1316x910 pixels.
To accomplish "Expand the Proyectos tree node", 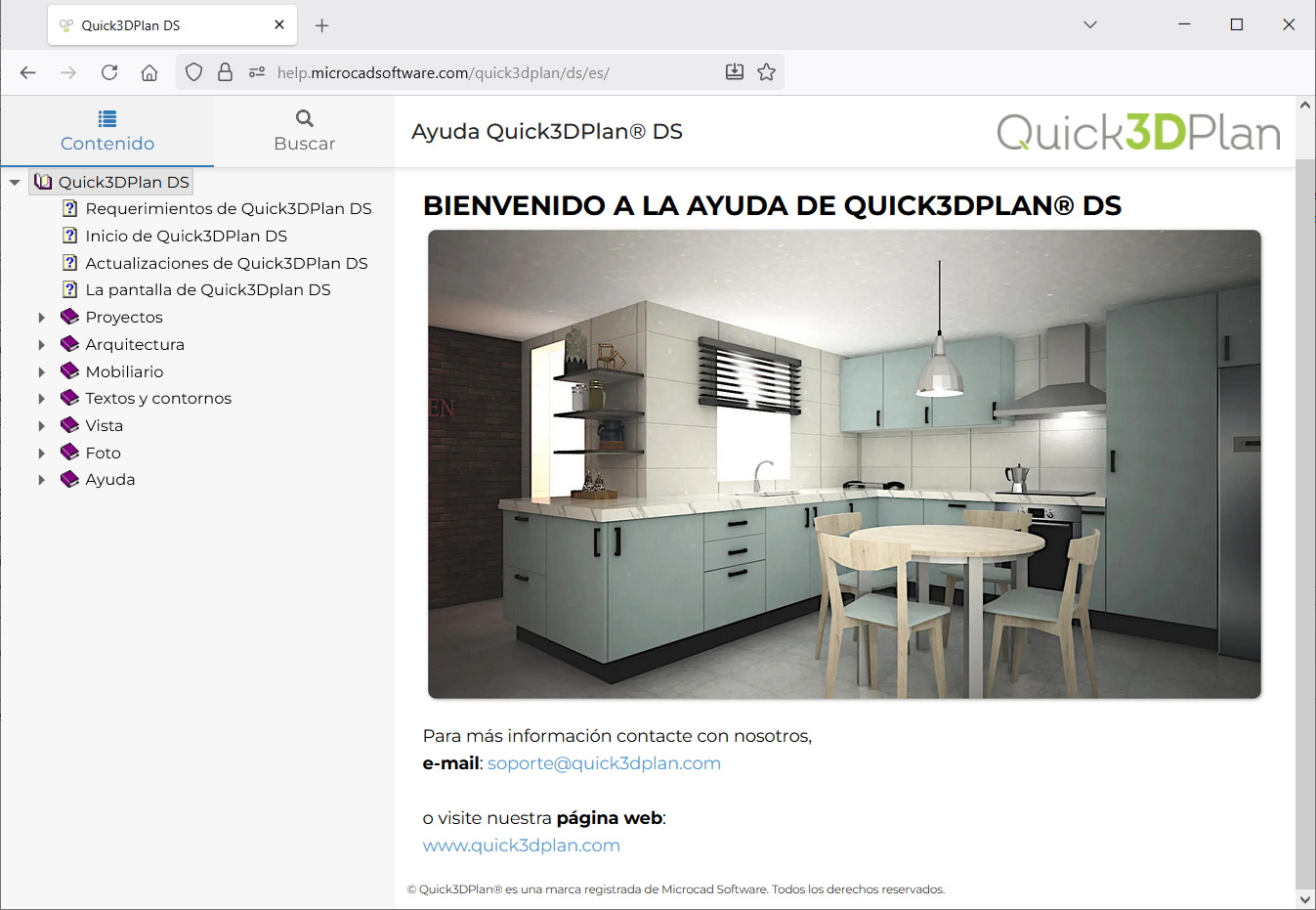I will pyautogui.click(x=41, y=318).
